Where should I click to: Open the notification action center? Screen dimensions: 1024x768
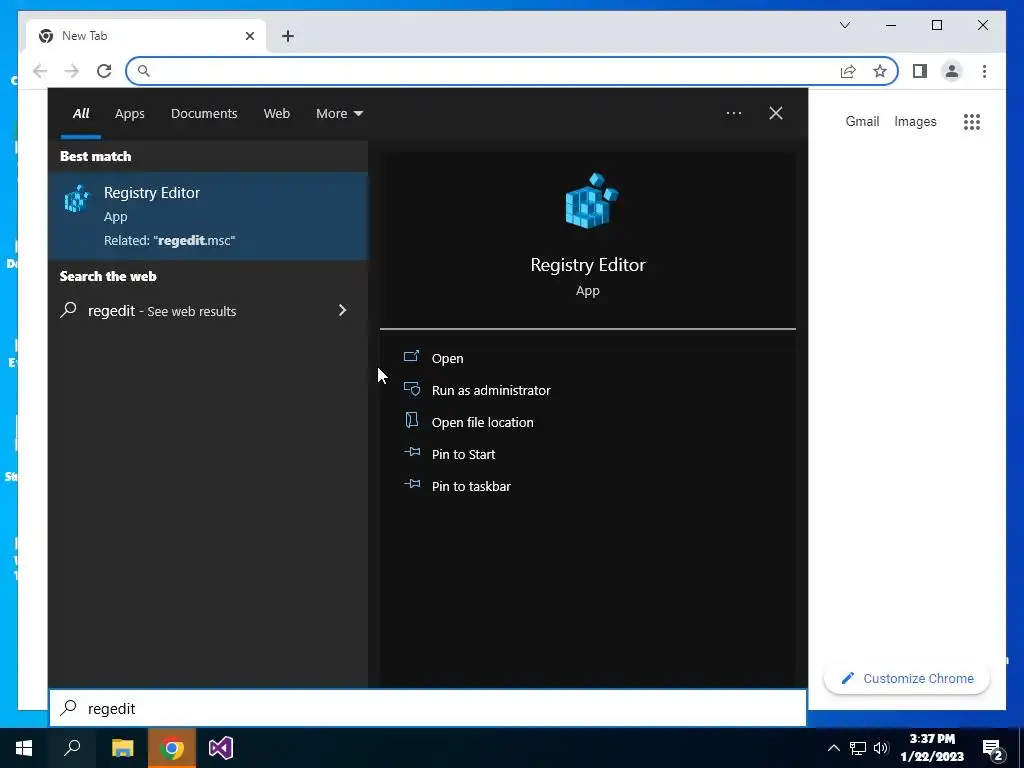[993, 749]
